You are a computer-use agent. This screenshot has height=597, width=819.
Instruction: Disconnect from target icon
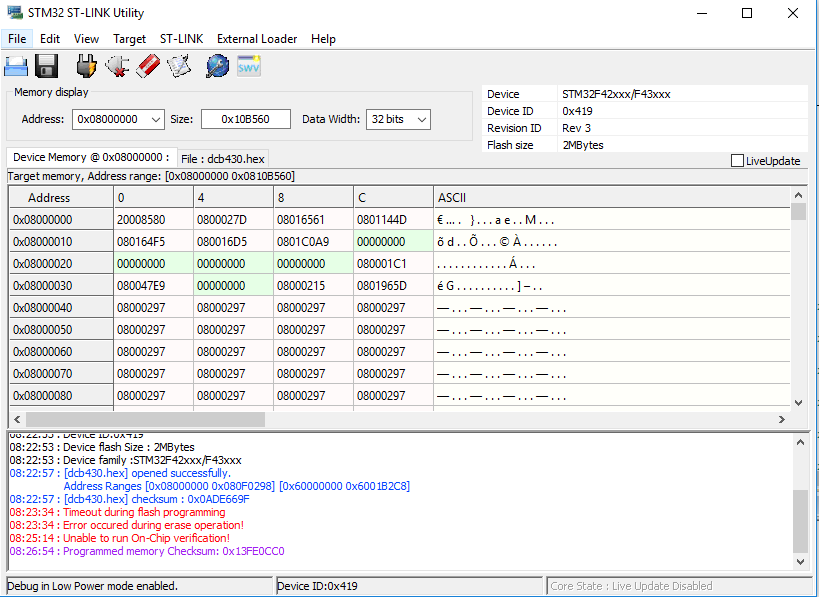click(x=117, y=66)
